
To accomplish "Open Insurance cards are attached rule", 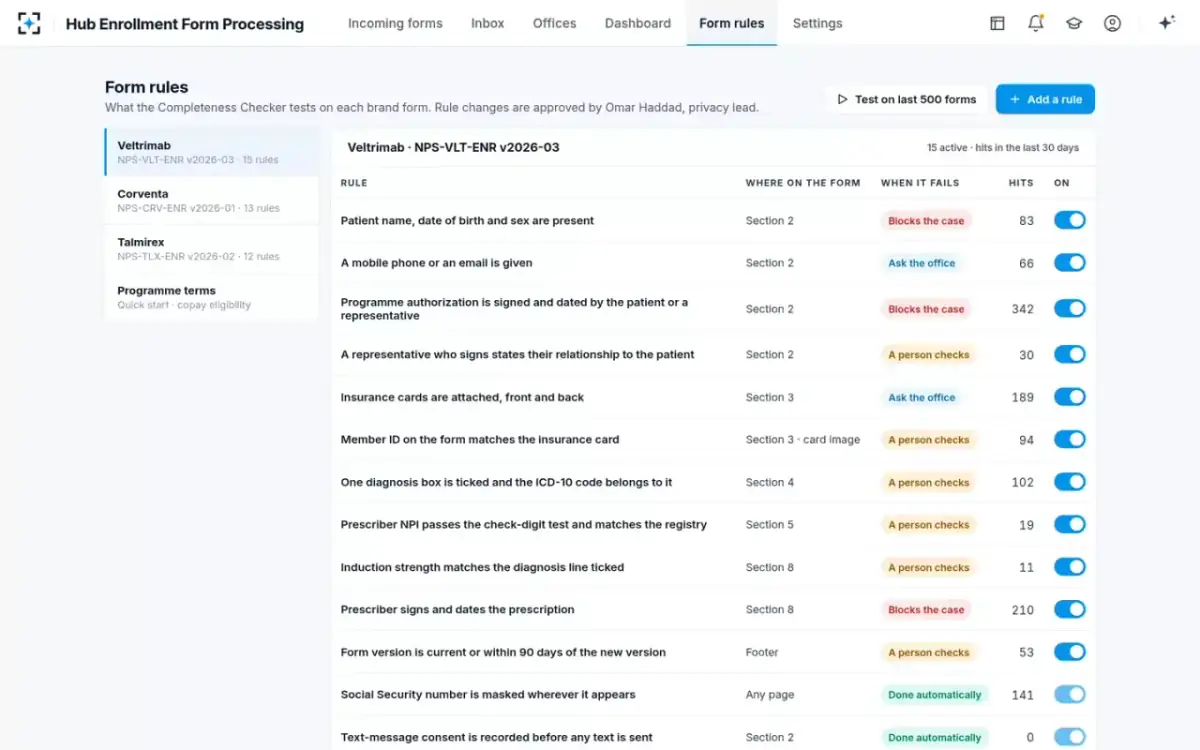I will pos(462,397).
